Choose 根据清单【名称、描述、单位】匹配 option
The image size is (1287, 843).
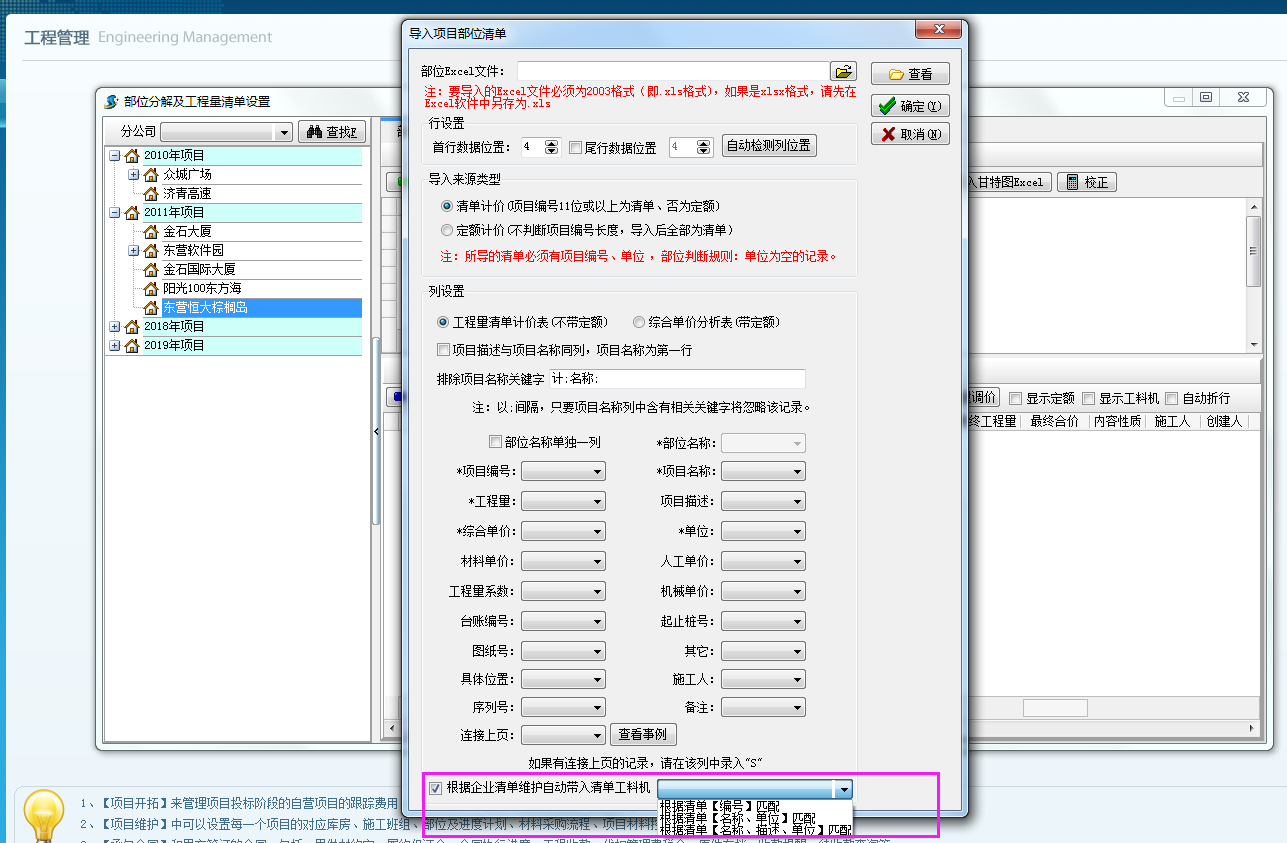(755, 830)
